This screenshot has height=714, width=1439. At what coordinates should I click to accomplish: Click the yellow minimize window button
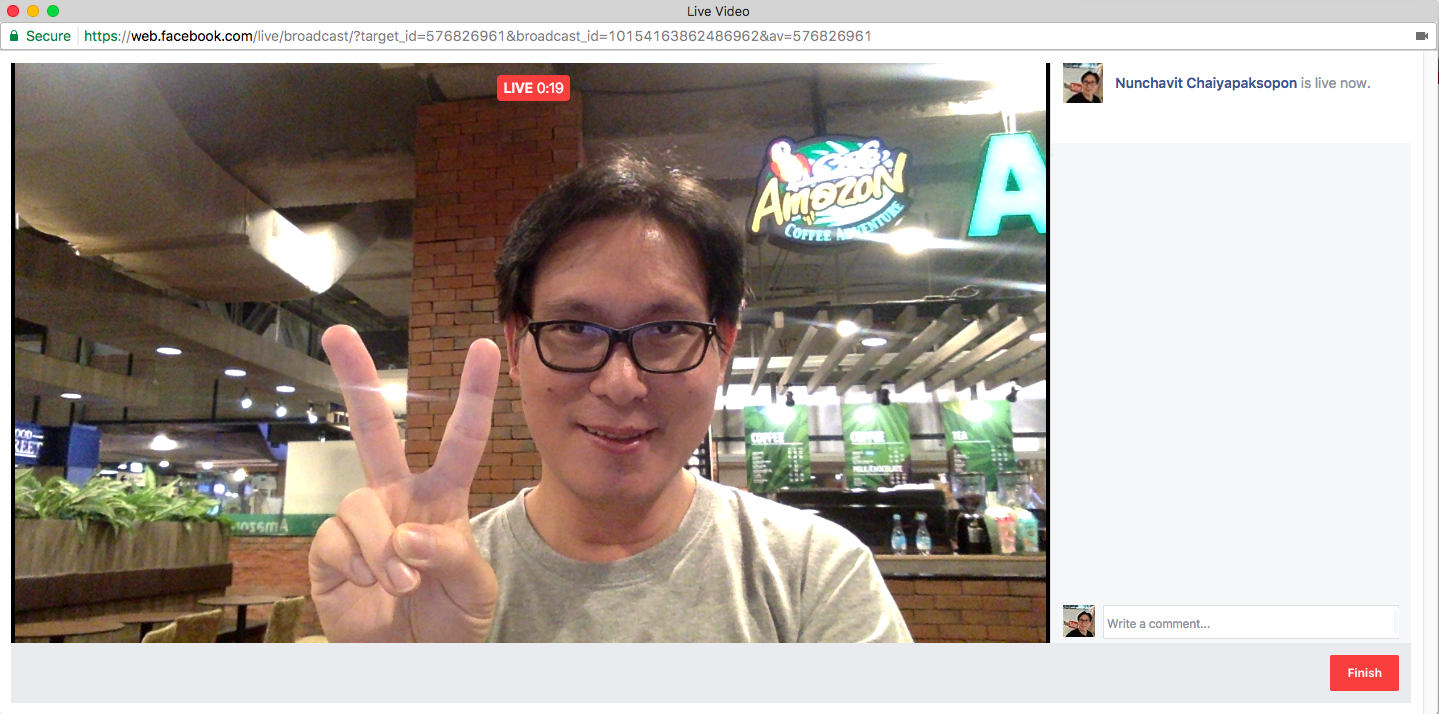(x=33, y=11)
